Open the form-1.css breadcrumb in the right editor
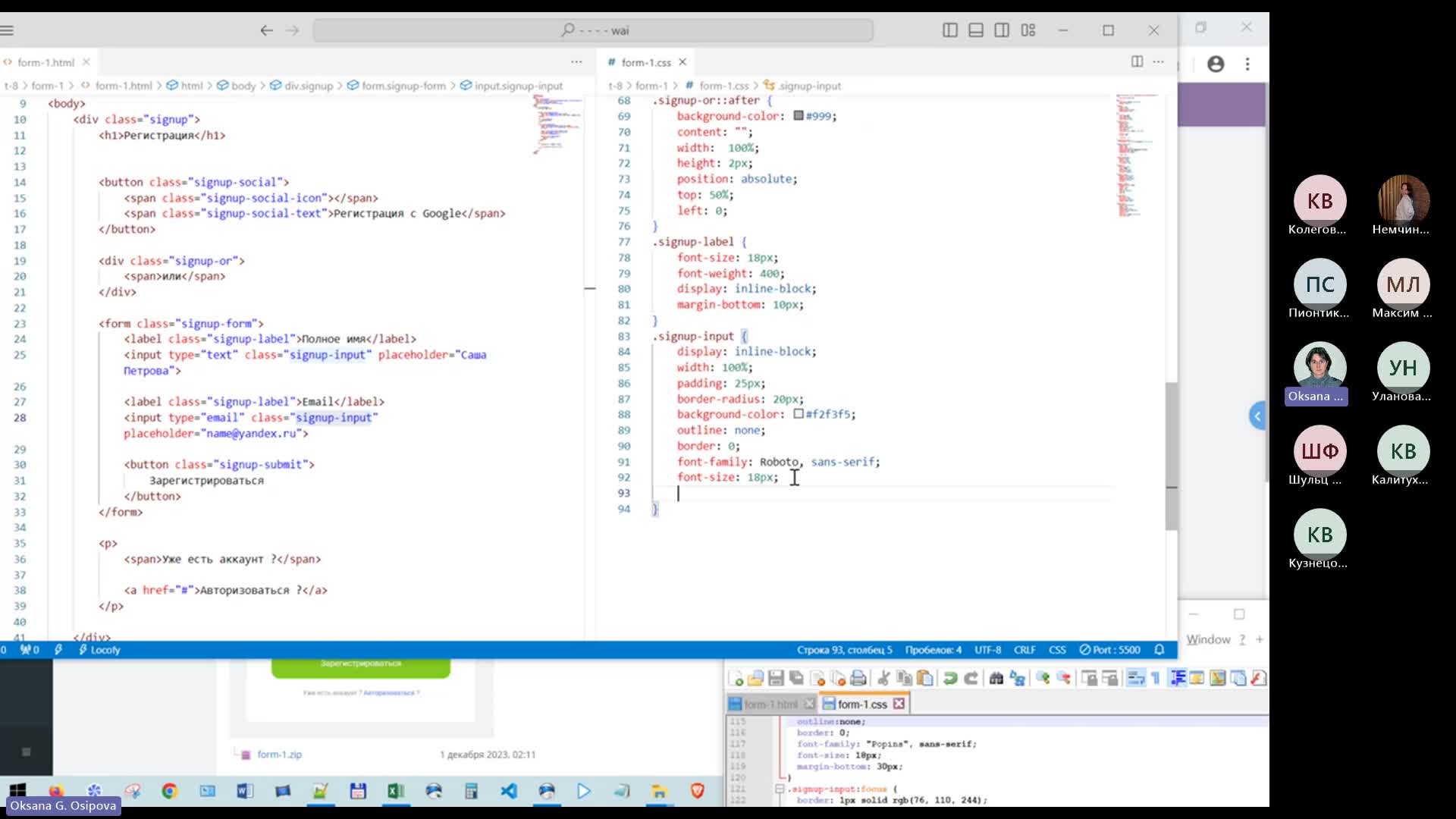The width and height of the screenshot is (1456, 819). tap(717, 86)
